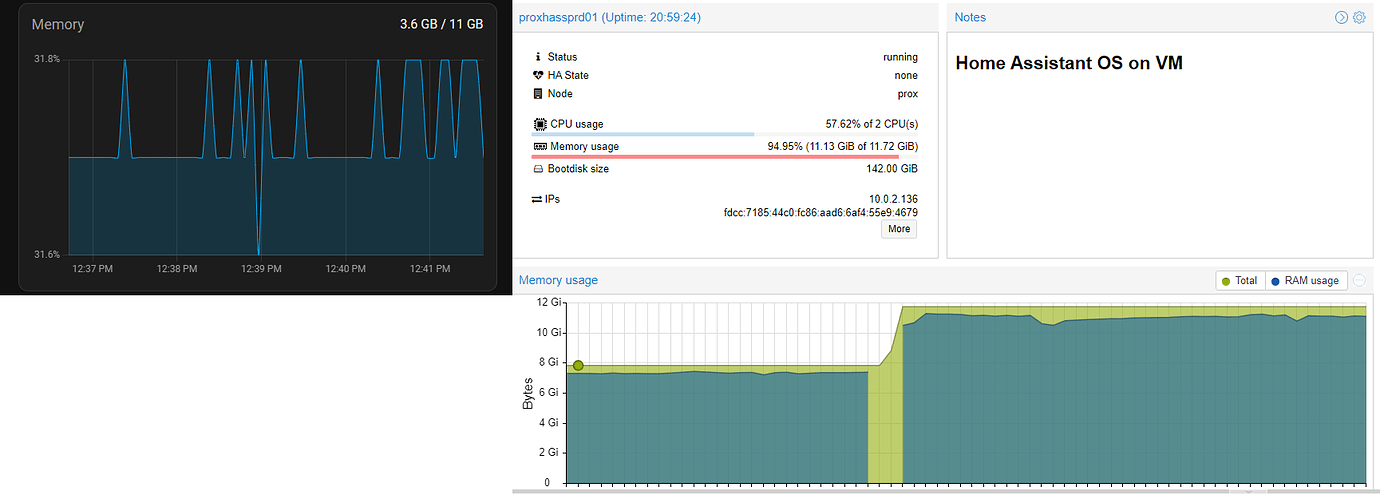Toggle the Total series in chart legend

pyautogui.click(x=1241, y=281)
